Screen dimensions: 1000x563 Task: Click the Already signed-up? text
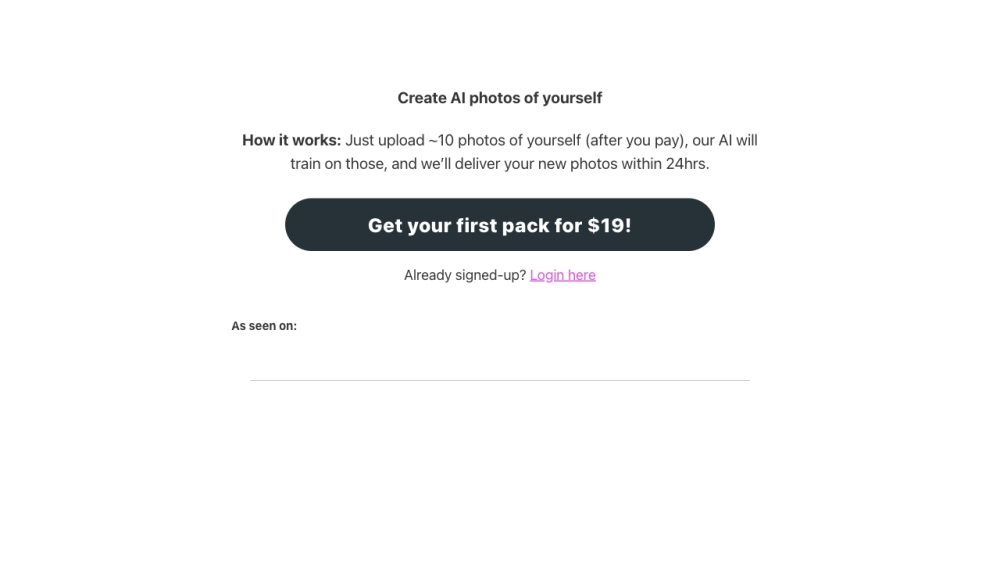click(x=465, y=275)
